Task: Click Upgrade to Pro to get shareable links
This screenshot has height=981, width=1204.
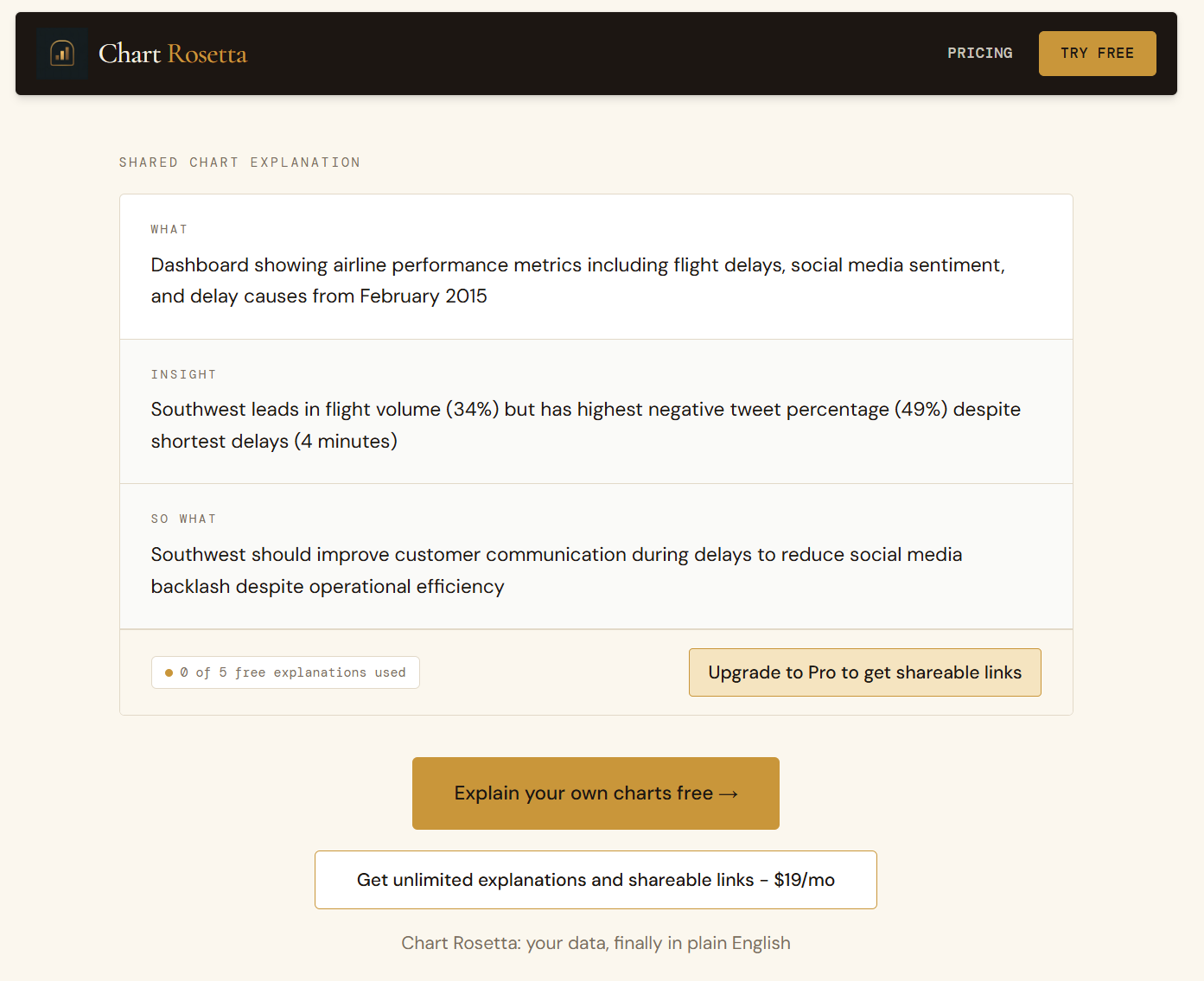Action: click(x=864, y=672)
